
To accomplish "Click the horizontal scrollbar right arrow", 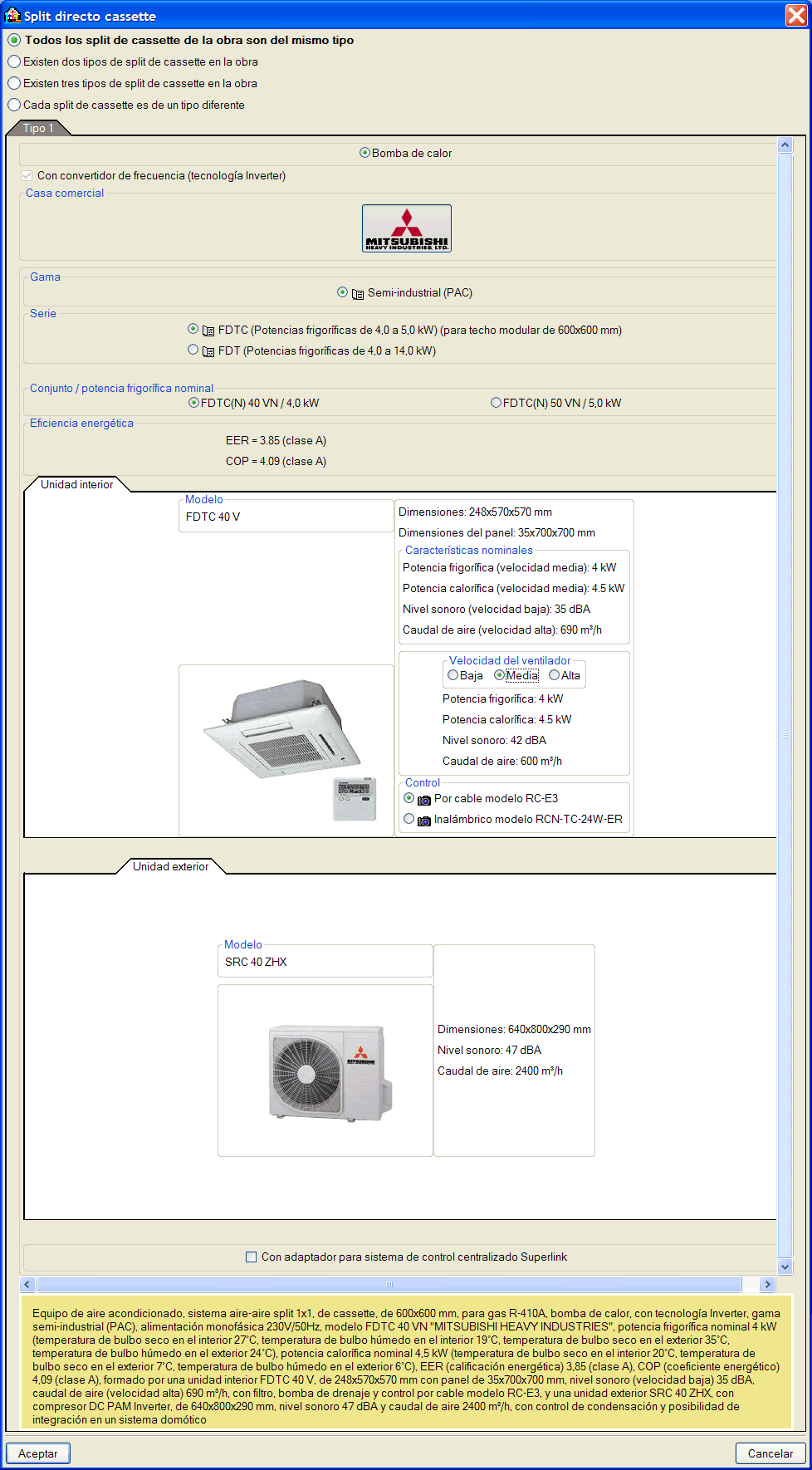I will coord(767,1285).
